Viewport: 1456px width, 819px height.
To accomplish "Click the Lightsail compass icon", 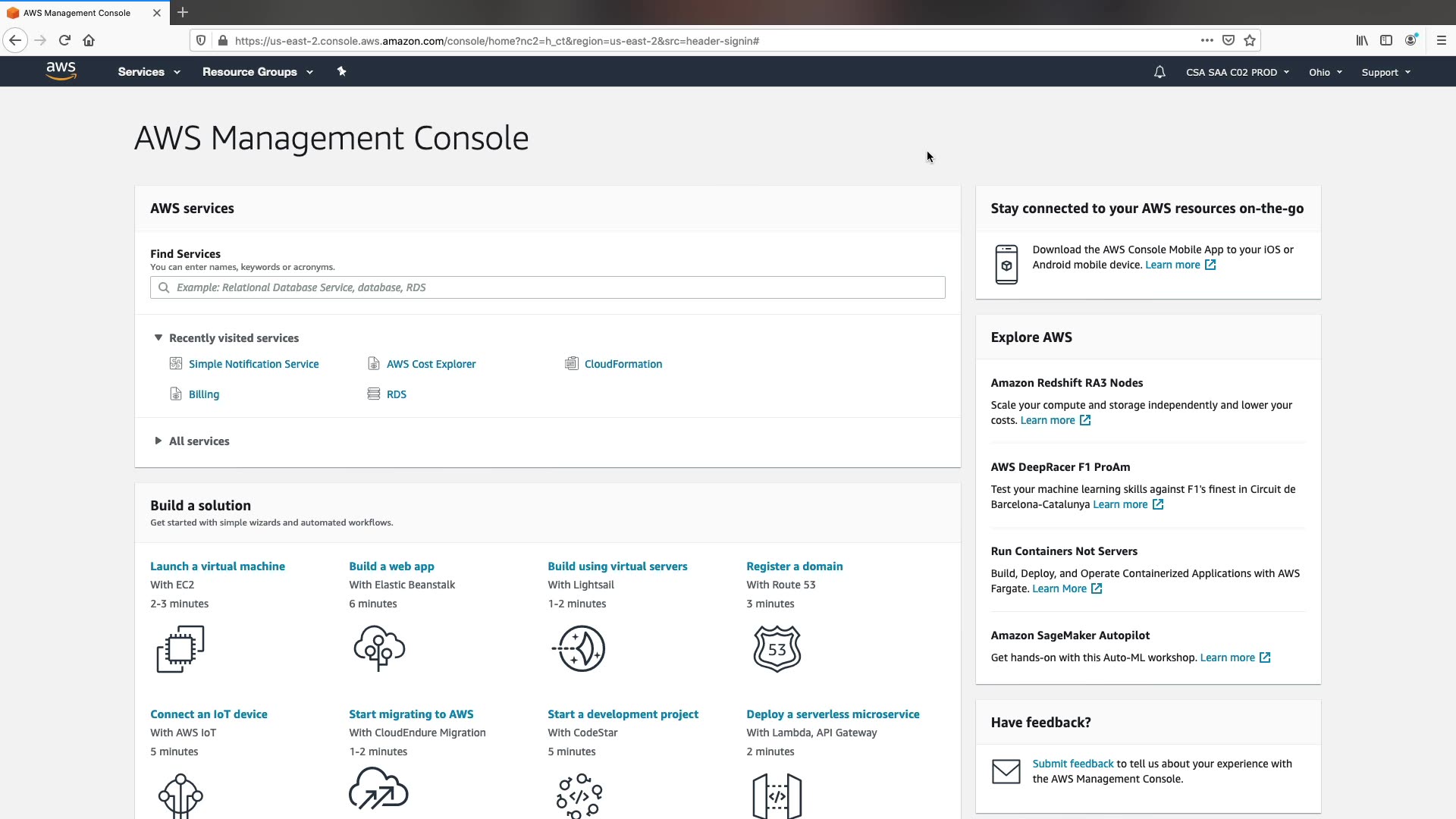I will (x=579, y=648).
